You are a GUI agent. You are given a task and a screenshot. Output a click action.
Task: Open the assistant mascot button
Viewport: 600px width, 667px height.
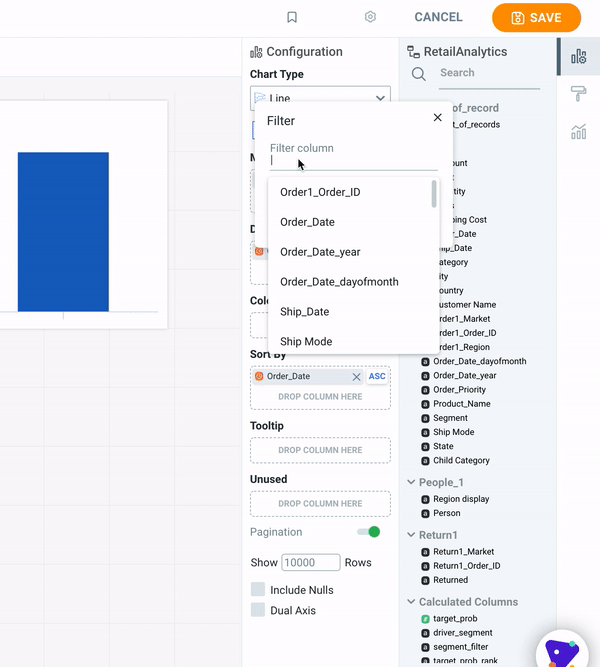(x=563, y=650)
